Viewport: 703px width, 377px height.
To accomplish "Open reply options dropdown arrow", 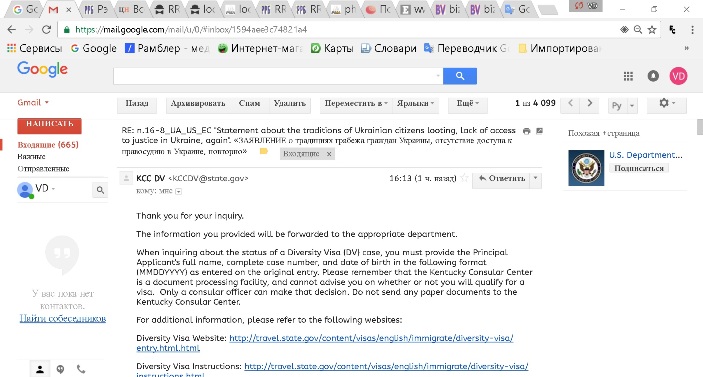I will pos(536,178).
